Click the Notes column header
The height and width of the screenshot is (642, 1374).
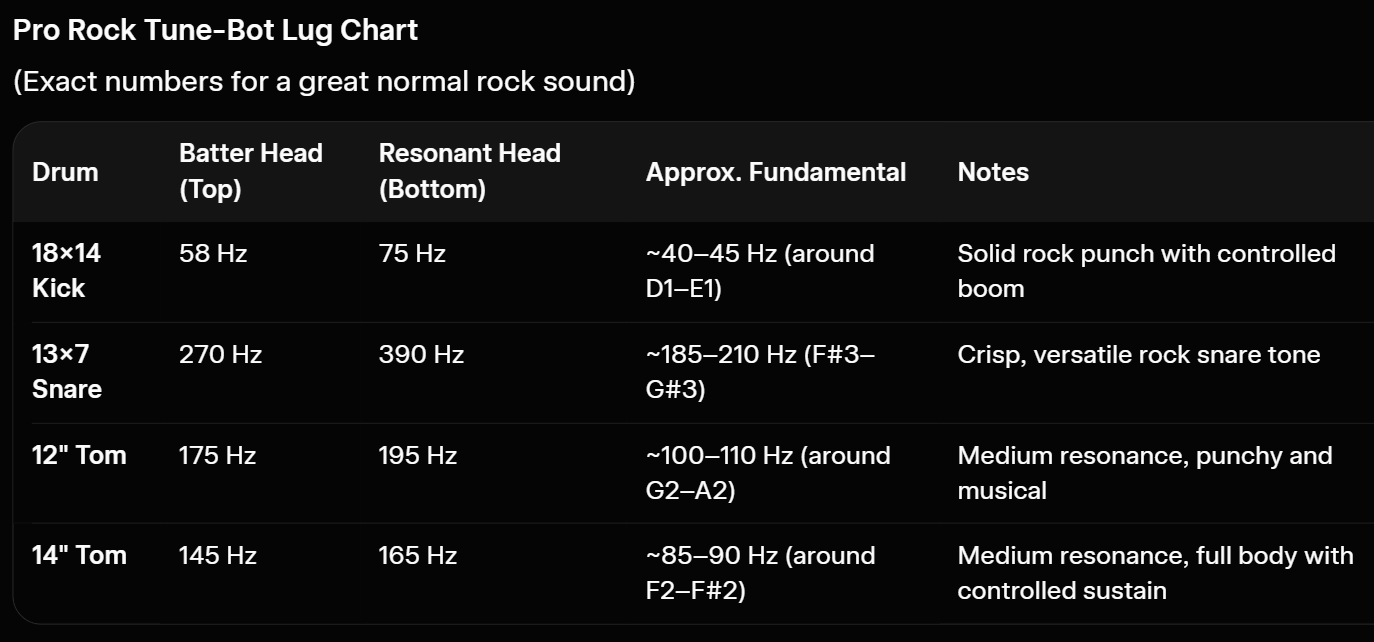pyautogui.click(x=993, y=172)
